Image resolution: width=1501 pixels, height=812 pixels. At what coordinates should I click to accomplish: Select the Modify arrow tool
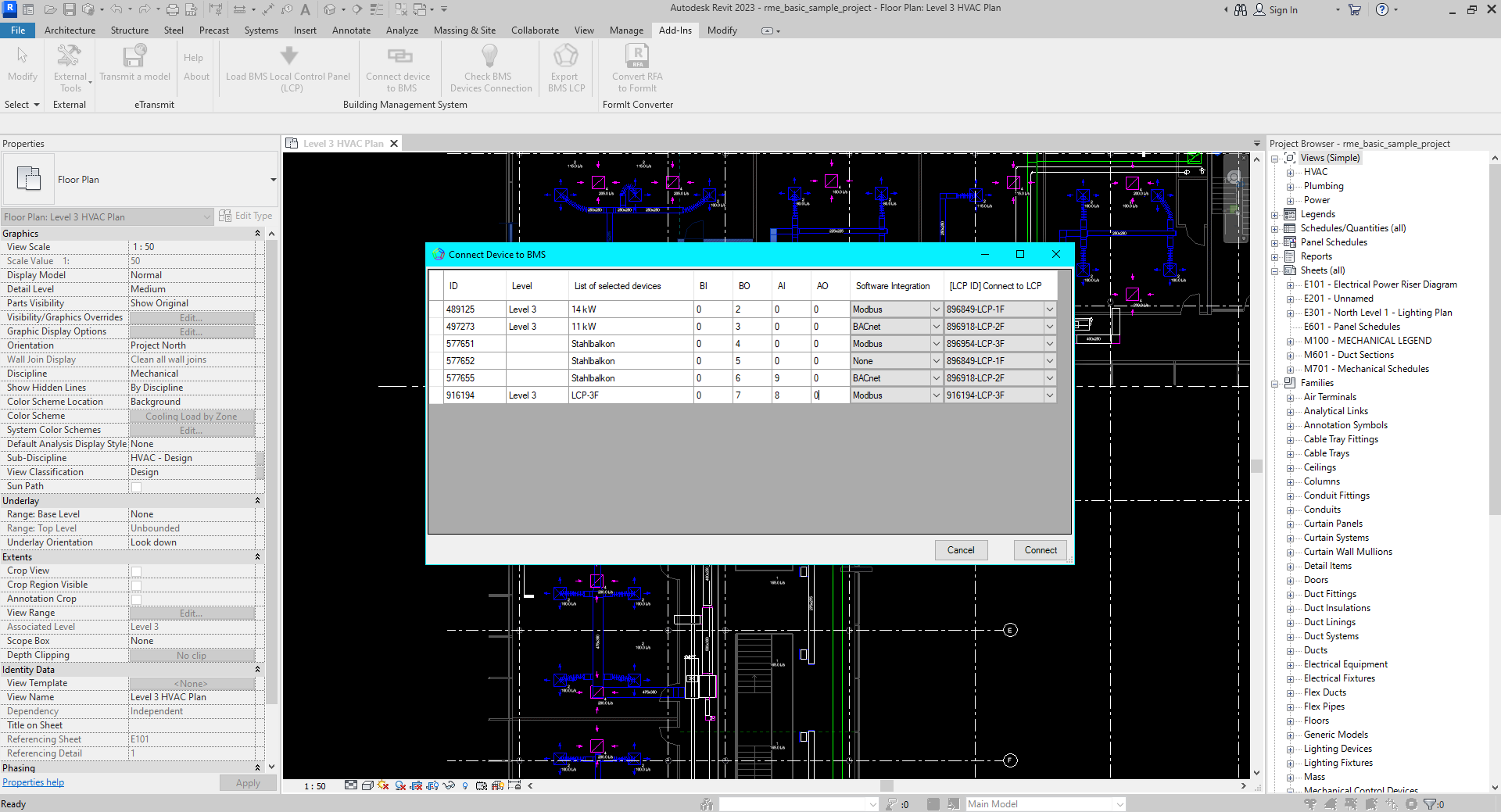(x=22, y=56)
